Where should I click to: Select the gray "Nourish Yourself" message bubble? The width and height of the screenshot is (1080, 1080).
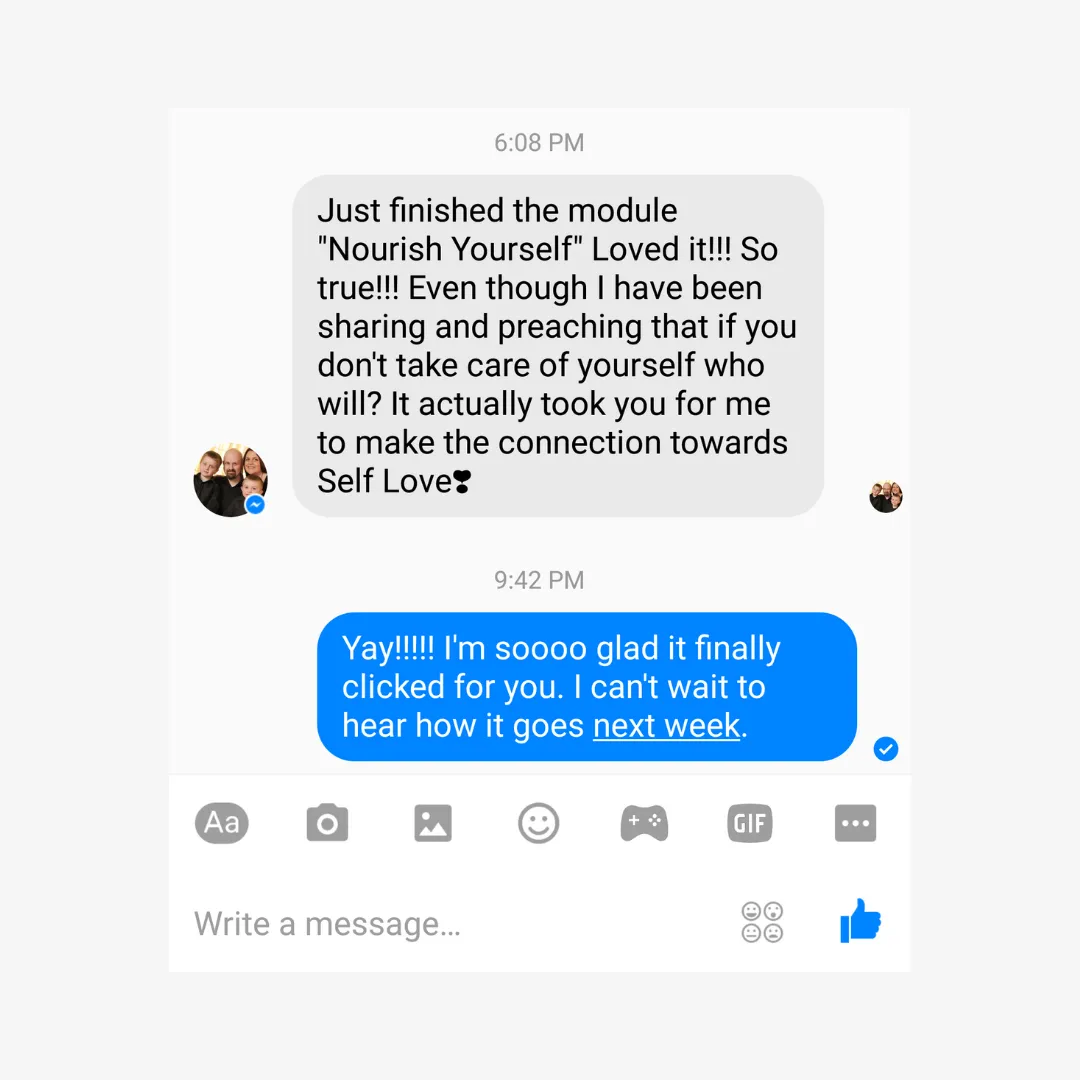point(558,346)
